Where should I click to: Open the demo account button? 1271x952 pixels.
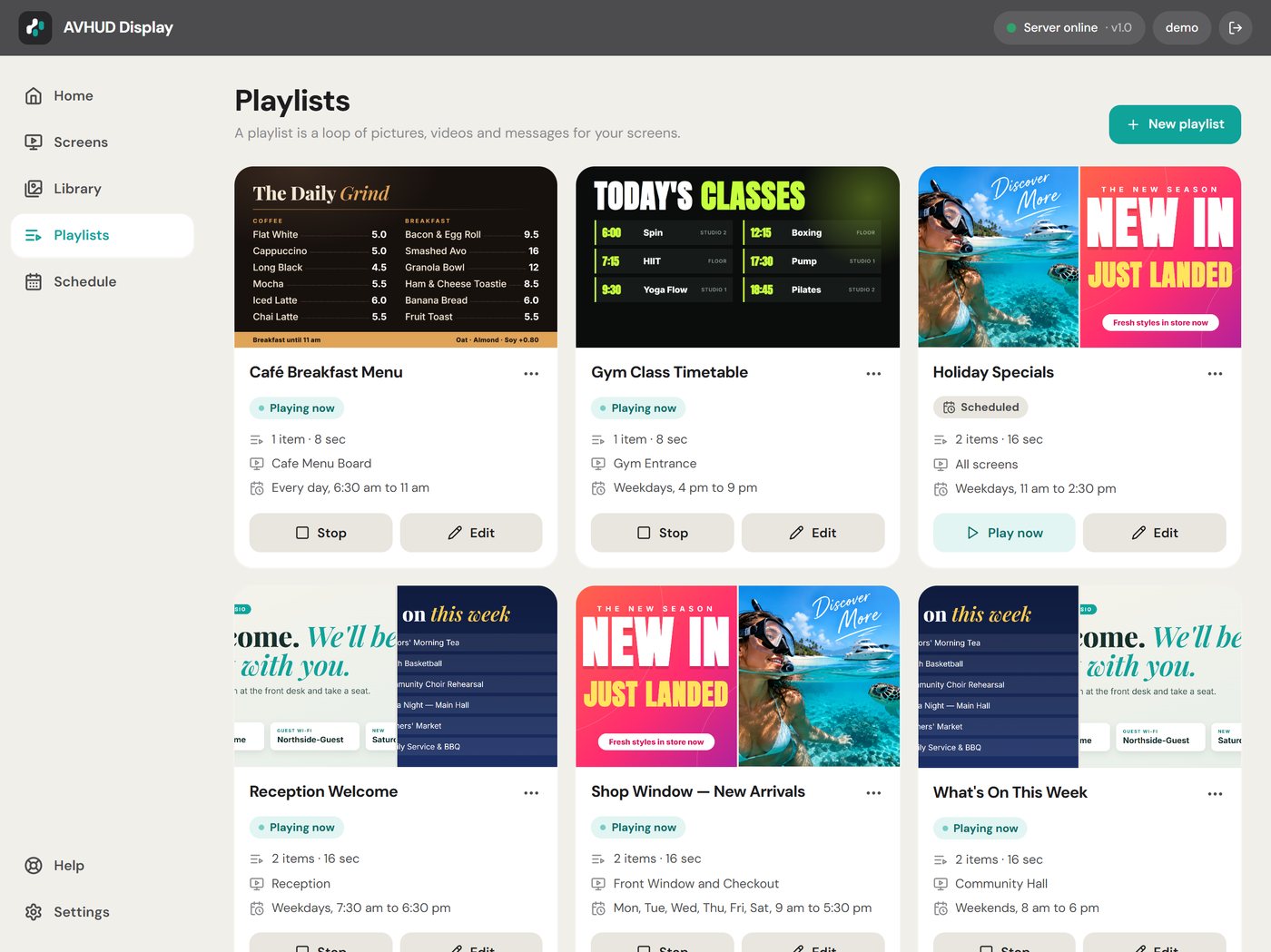pos(1181,27)
